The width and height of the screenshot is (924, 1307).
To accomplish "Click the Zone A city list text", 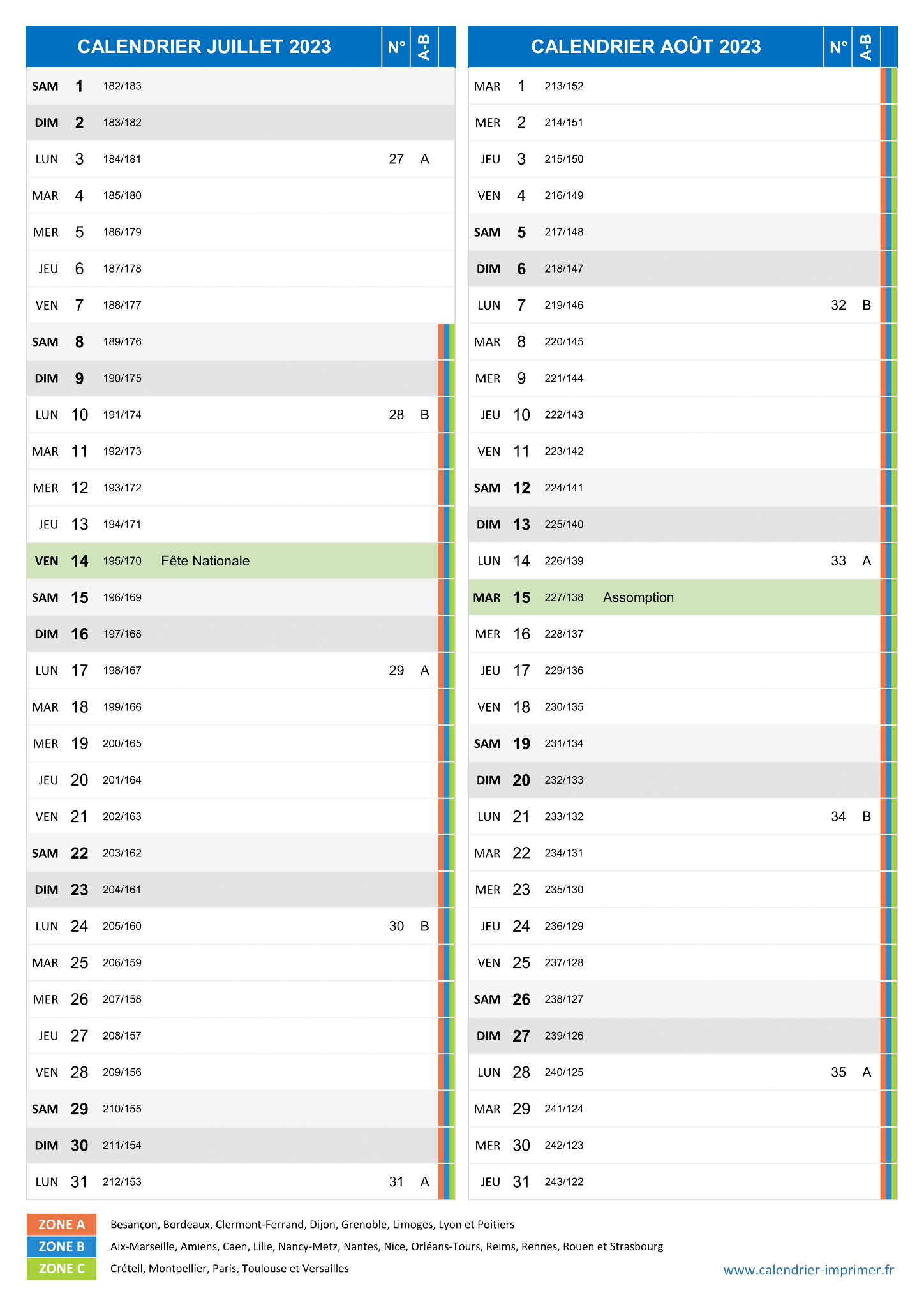I will [x=312, y=1225].
